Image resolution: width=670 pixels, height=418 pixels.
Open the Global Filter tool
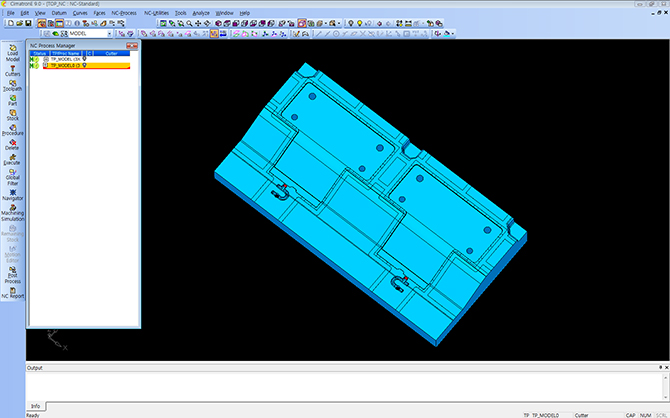[x=12, y=178]
